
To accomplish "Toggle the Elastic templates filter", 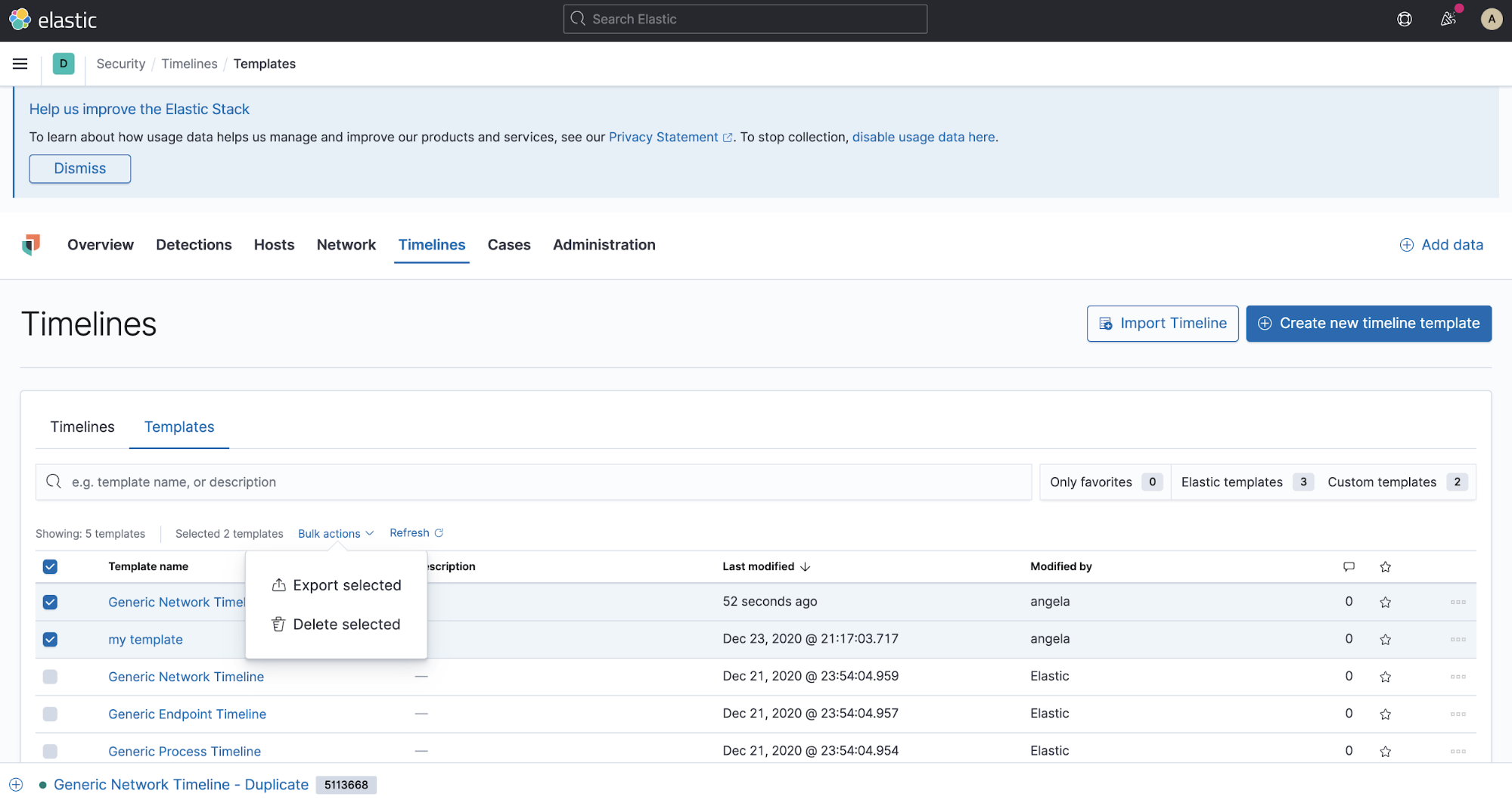I will click(x=1246, y=482).
